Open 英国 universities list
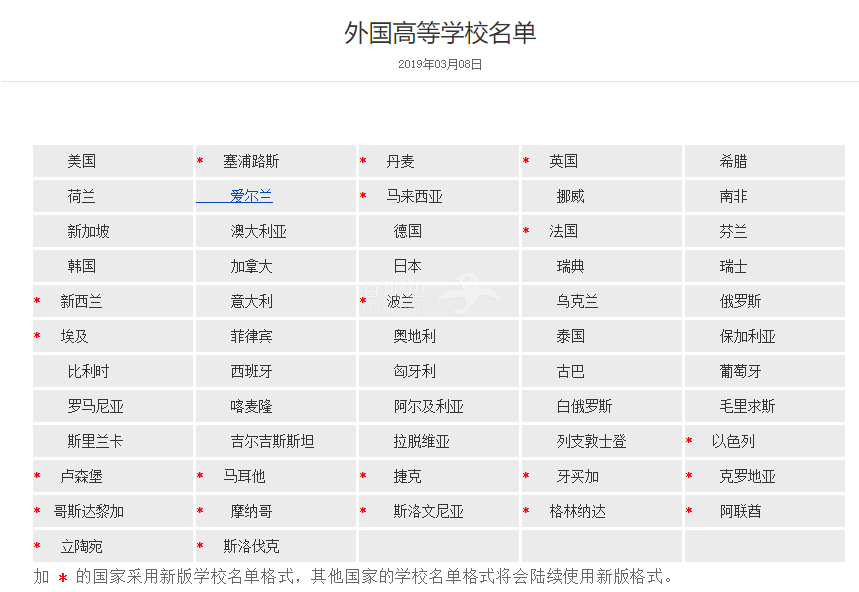 [x=563, y=161]
